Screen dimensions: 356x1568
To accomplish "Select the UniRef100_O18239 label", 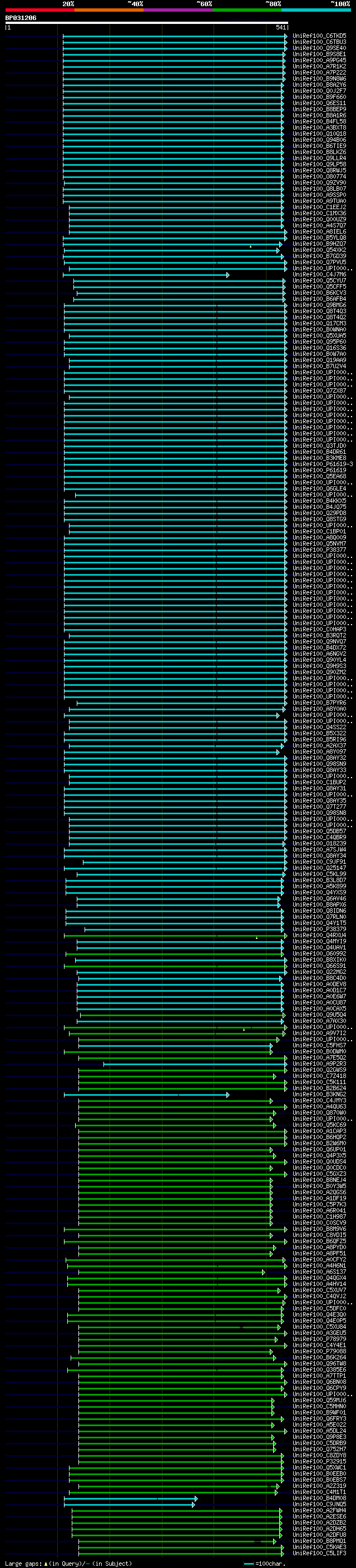I will 319,844.
